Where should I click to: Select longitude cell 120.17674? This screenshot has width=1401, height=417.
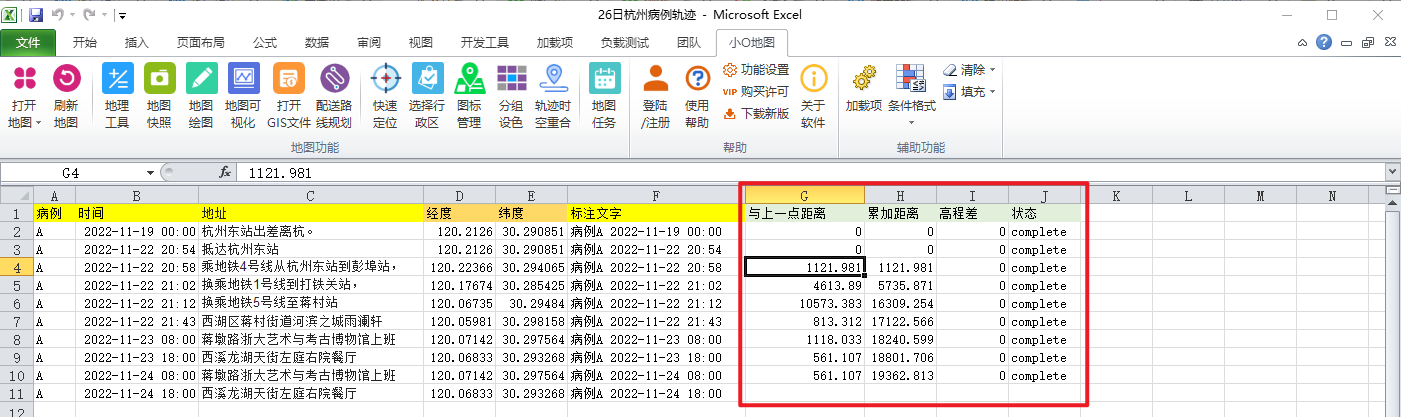459,285
